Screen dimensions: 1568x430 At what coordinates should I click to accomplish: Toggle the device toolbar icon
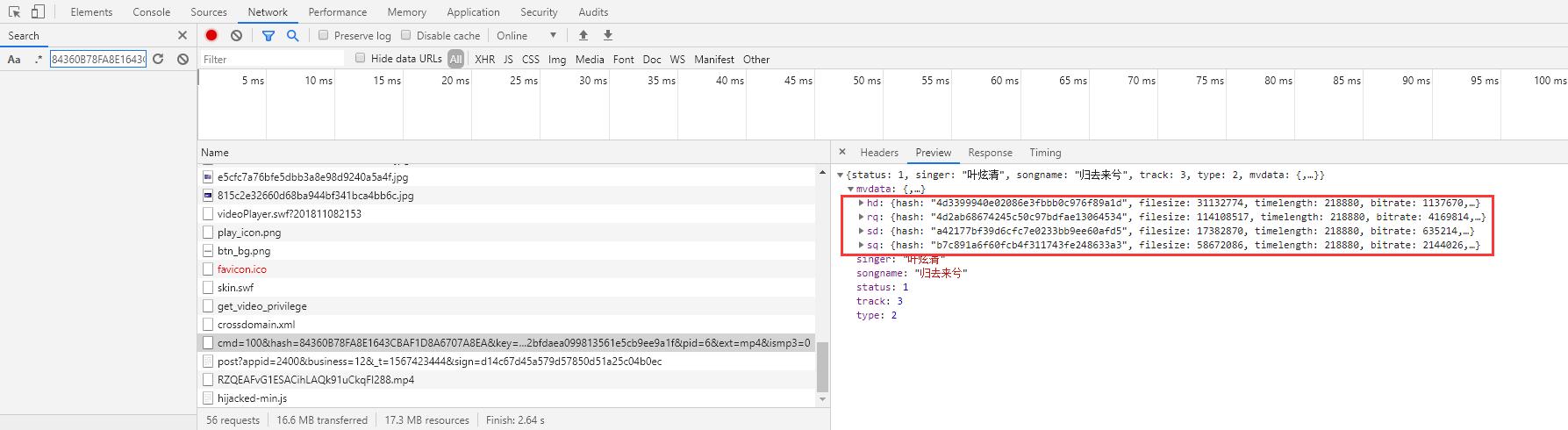point(37,12)
